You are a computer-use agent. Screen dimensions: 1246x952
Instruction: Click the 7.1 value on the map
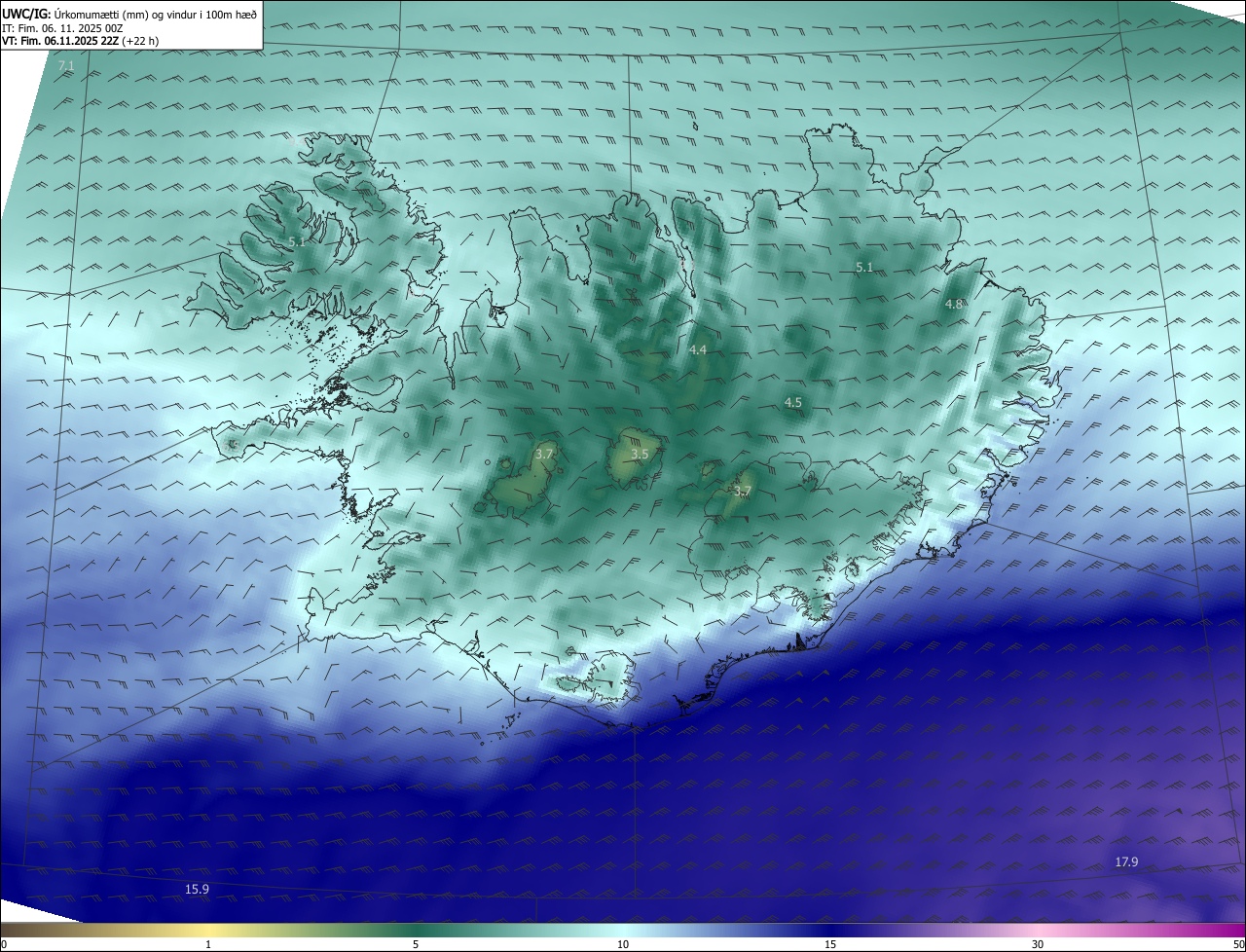pyautogui.click(x=66, y=65)
